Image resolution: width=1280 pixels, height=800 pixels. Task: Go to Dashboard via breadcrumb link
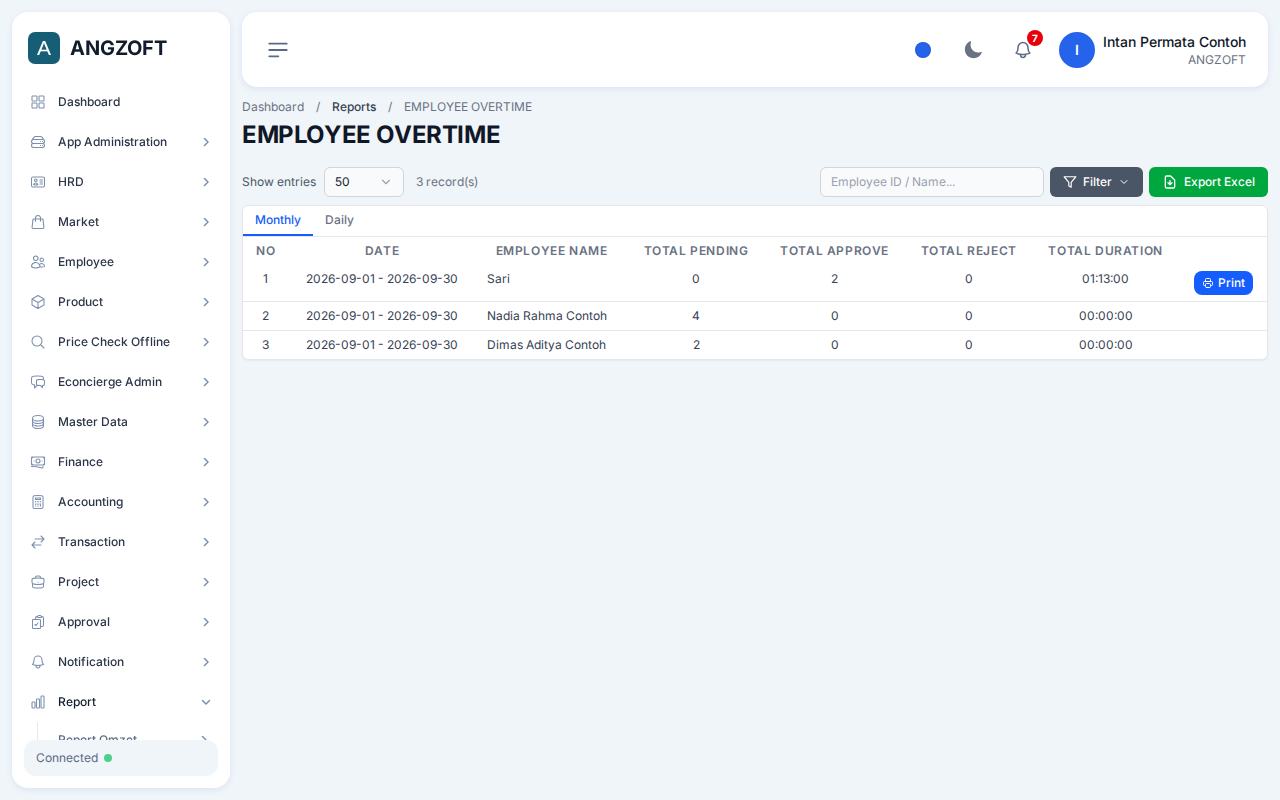[x=273, y=107]
